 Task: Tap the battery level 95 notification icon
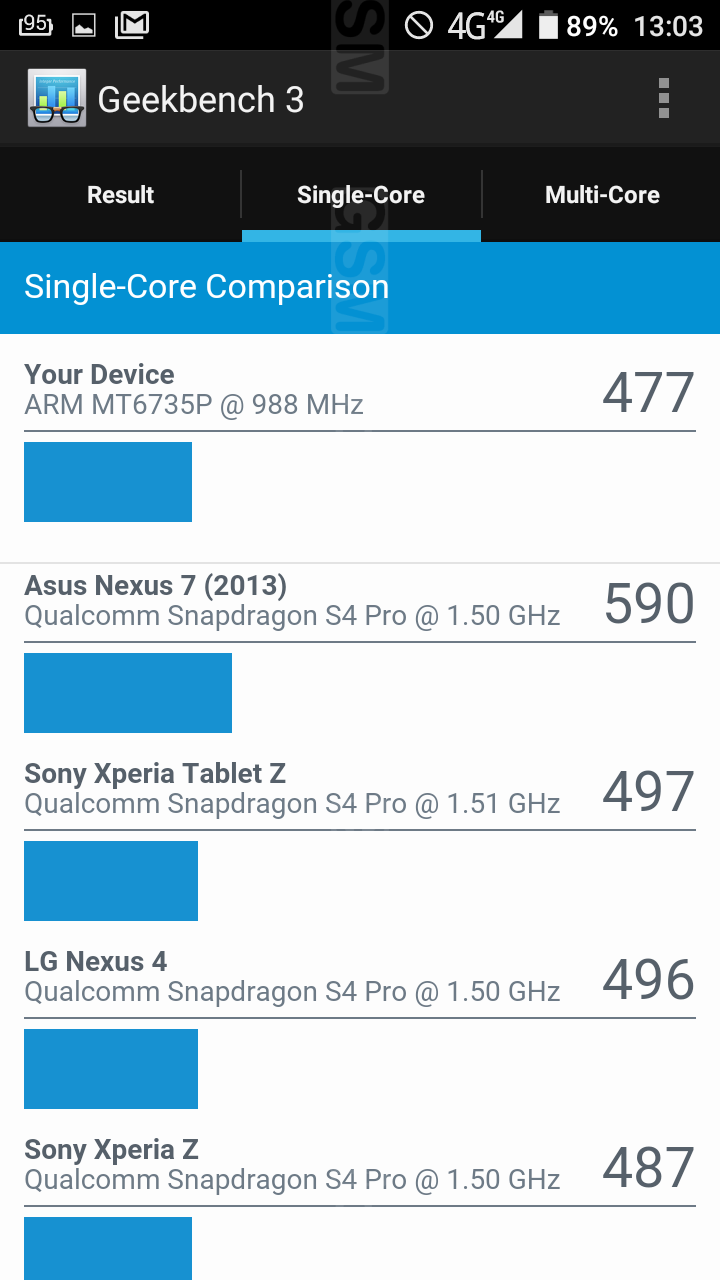pyautogui.click(x=36, y=25)
